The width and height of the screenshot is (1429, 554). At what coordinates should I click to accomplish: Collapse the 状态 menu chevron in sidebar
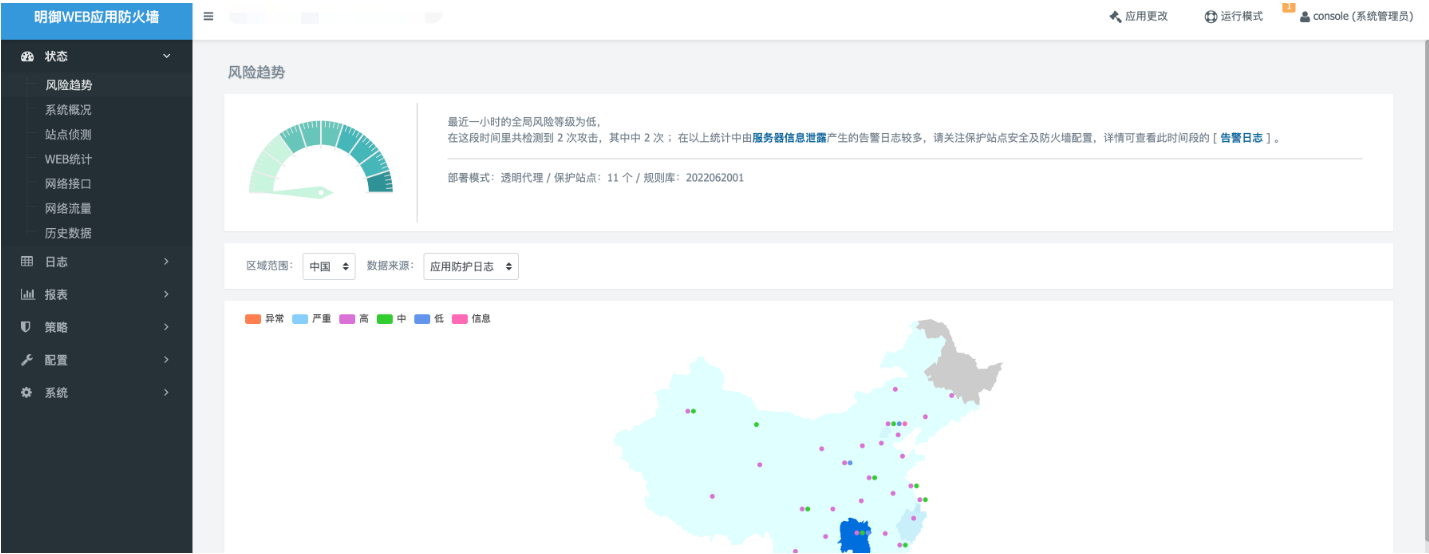pos(166,56)
